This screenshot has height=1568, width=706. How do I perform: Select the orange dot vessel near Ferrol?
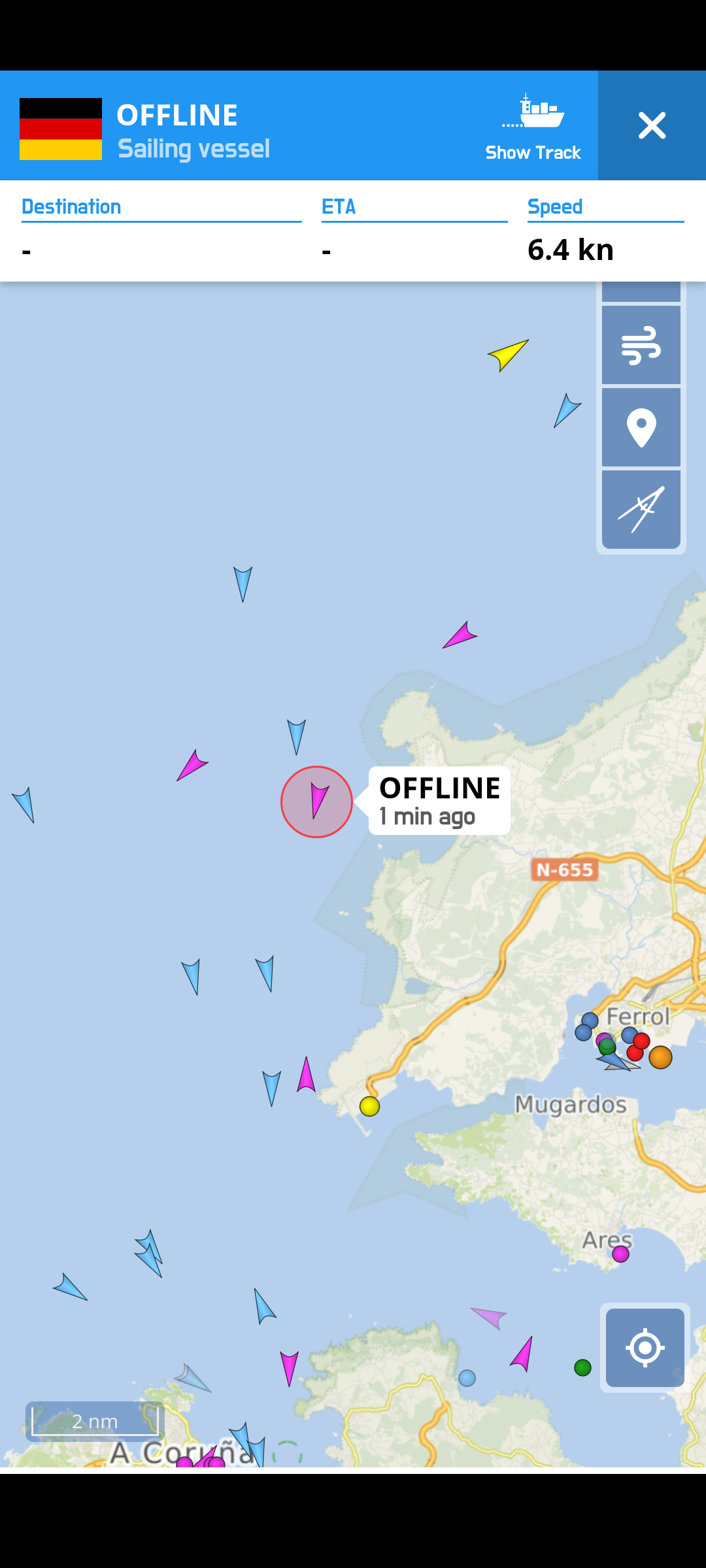pos(660,1057)
